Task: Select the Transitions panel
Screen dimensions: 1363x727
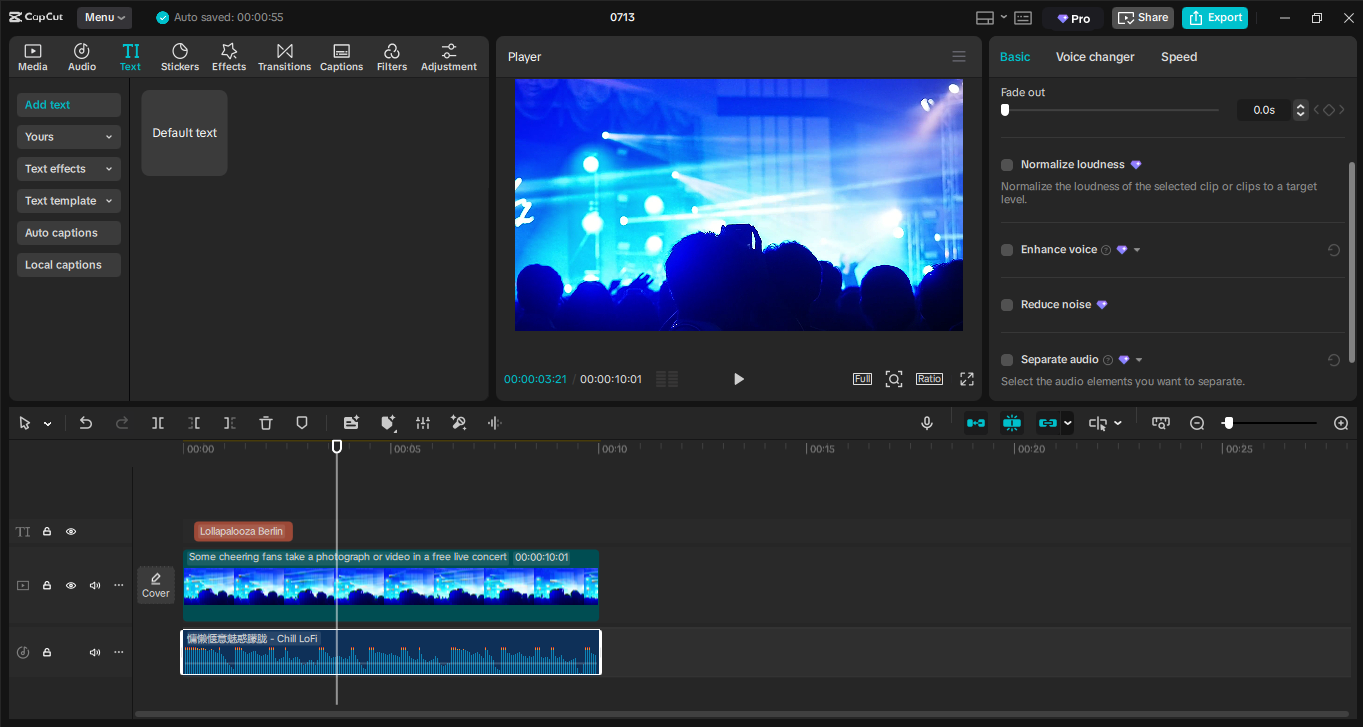Action: [x=284, y=56]
